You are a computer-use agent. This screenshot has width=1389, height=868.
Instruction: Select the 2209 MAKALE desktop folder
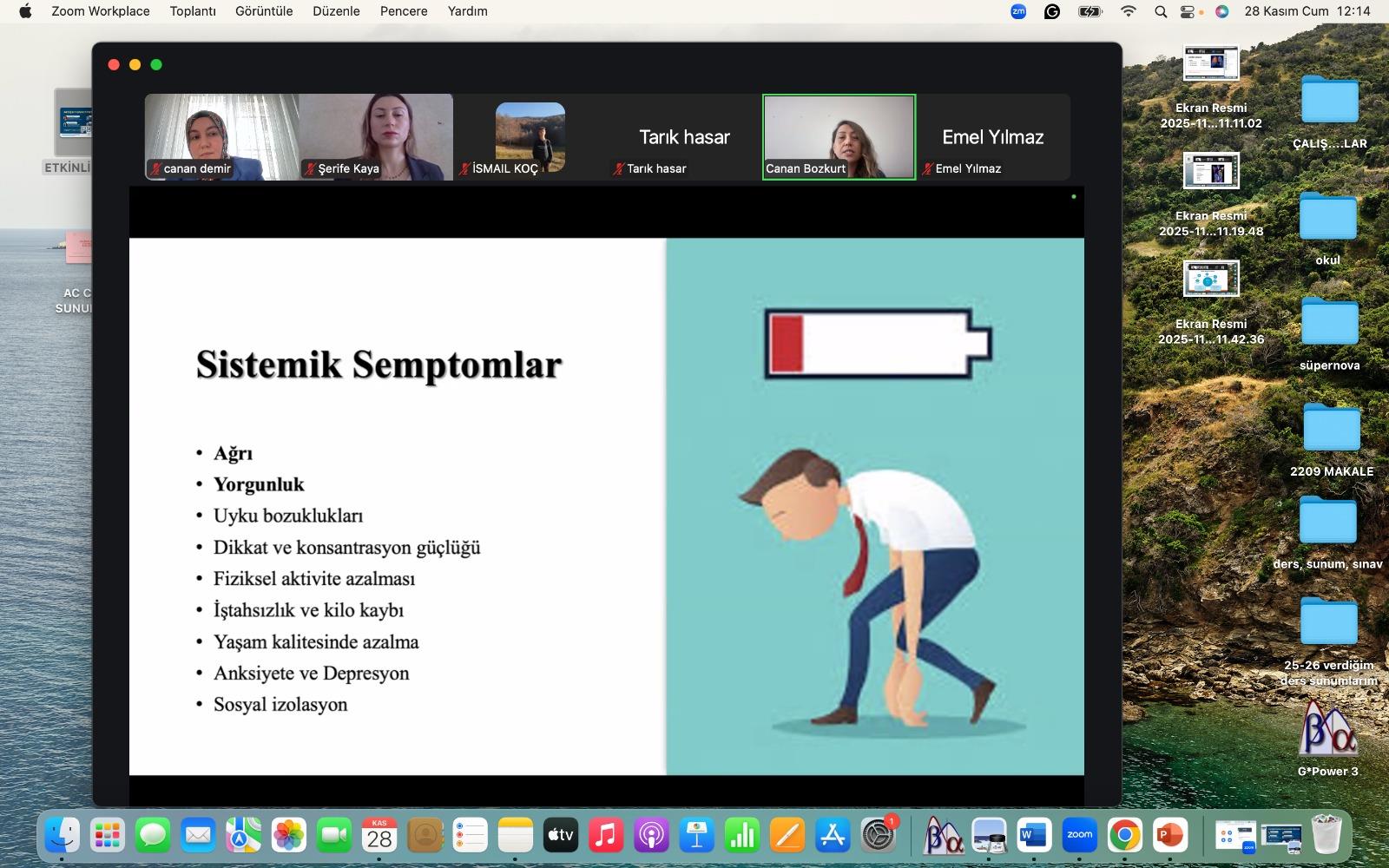[x=1332, y=429]
